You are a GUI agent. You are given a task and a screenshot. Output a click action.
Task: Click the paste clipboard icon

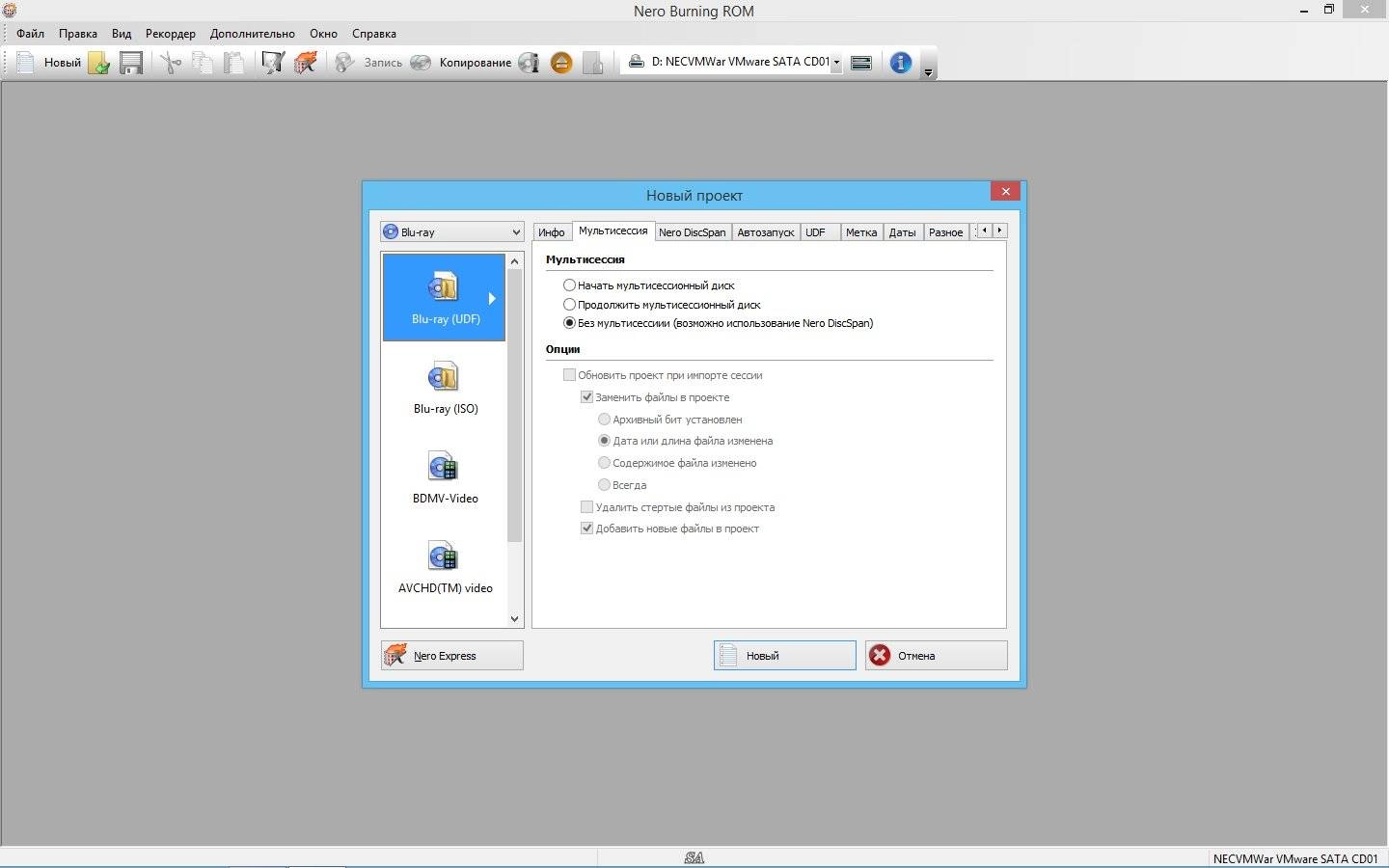tap(234, 63)
